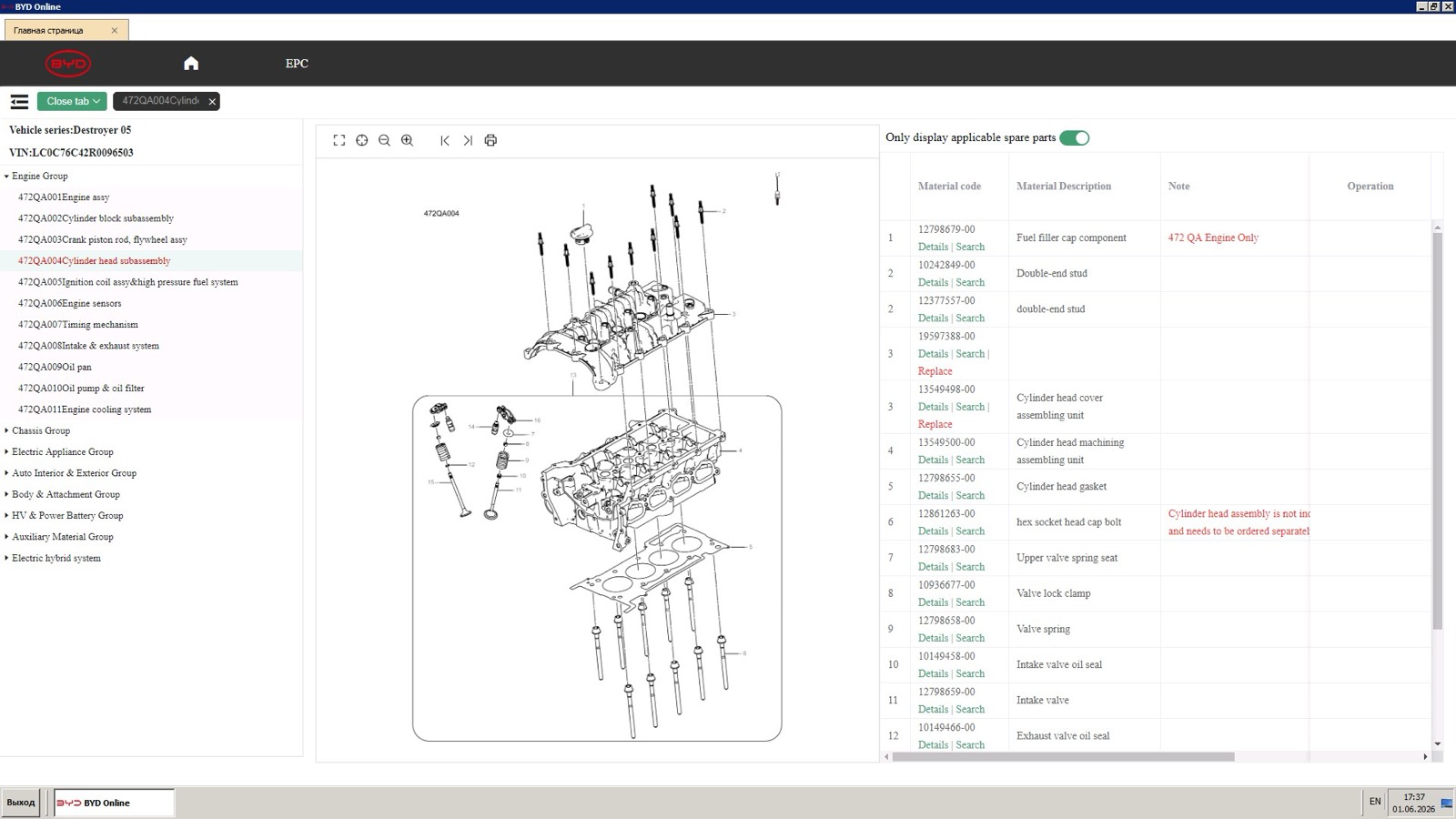Select 472QA001Engine assy in tree
This screenshot has height=819, width=1456.
(x=64, y=197)
